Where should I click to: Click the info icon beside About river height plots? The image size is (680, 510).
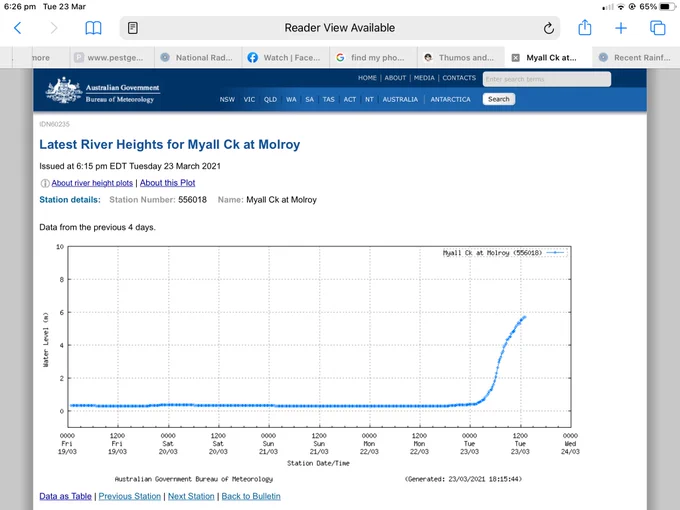pyautogui.click(x=45, y=183)
